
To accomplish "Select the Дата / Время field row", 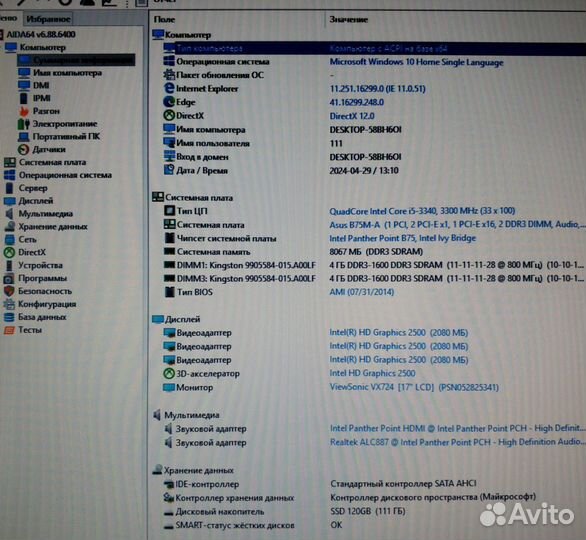I will [x=374, y=170].
